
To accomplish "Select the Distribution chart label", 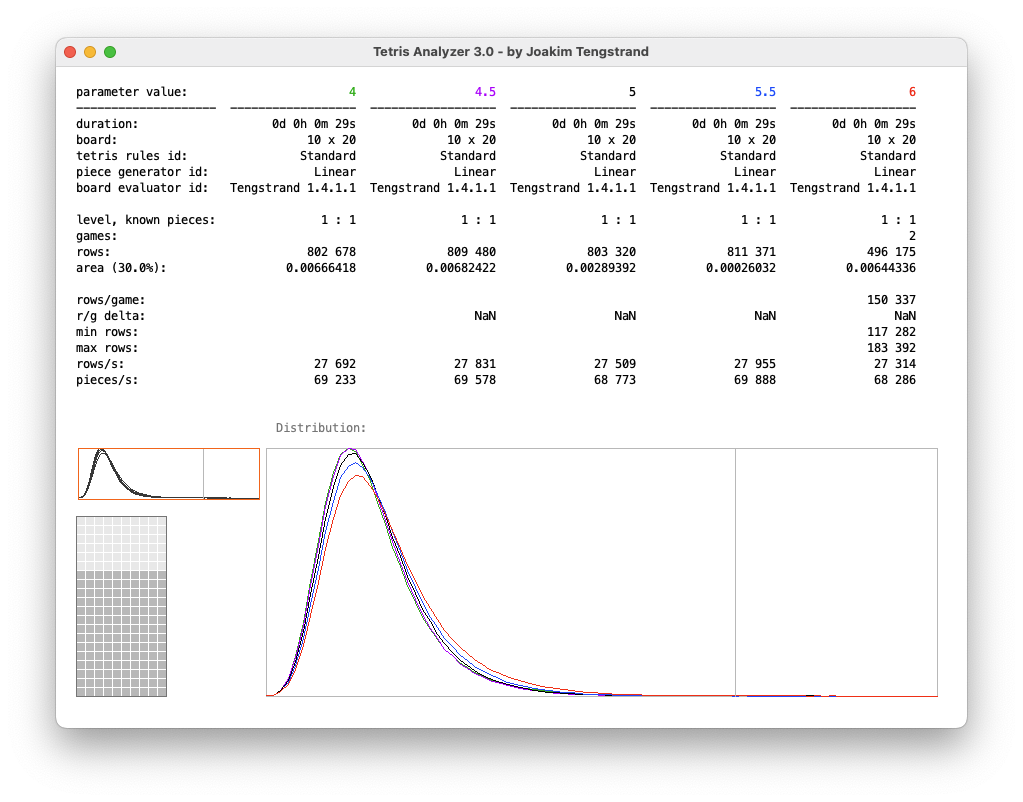I will 320,427.
